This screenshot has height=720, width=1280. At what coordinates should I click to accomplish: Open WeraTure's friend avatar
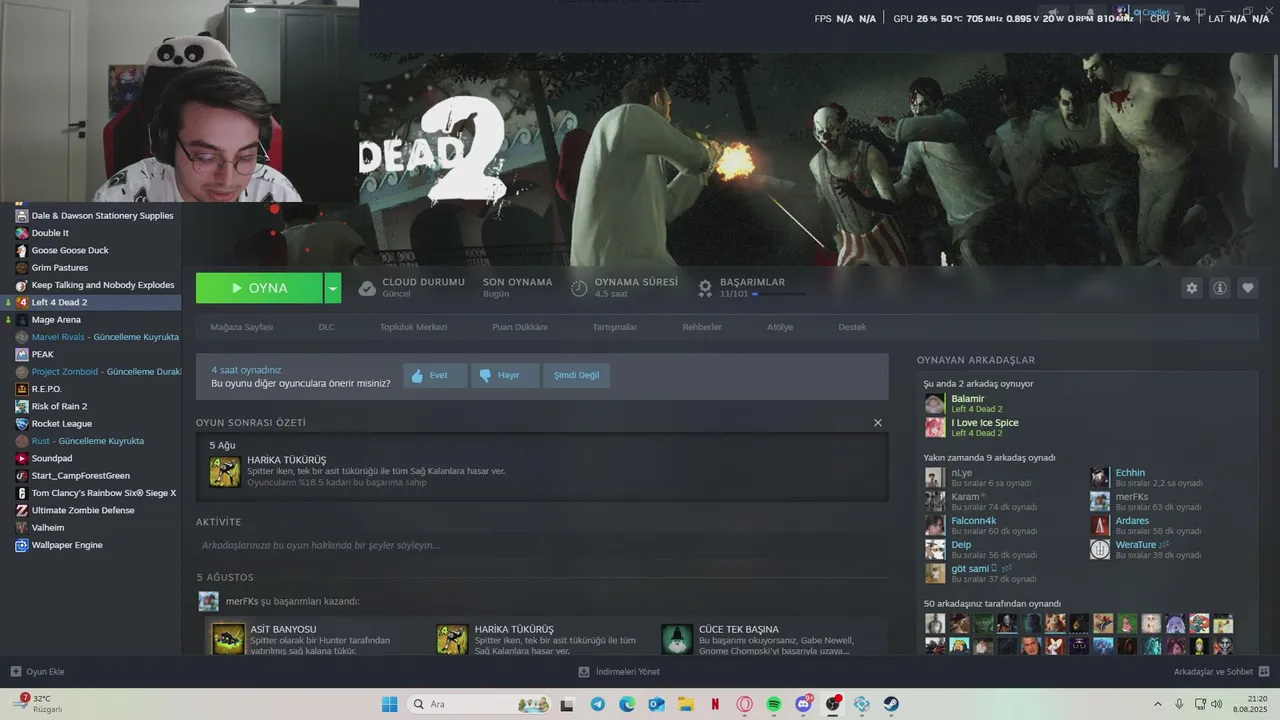(x=1100, y=549)
